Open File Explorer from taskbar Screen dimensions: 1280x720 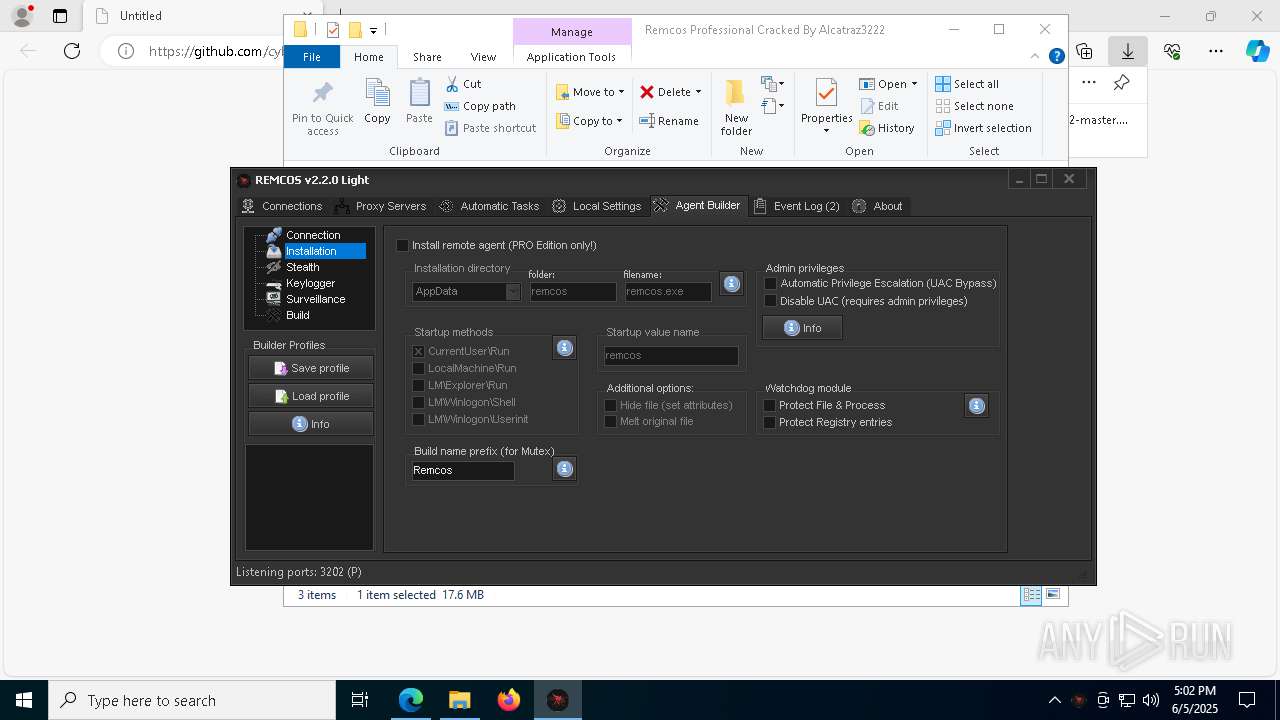coord(459,700)
